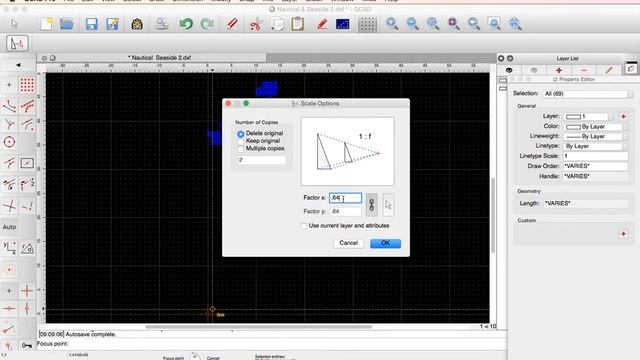This screenshot has height=360, width=640.
Task: Open the Color By Layer dropdown
Action: (x=596, y=127)
